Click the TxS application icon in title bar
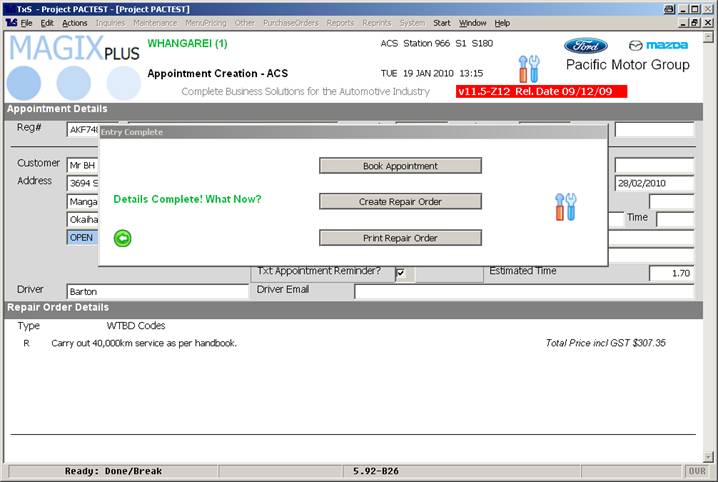Screen dimensions: 718x482 9,7
